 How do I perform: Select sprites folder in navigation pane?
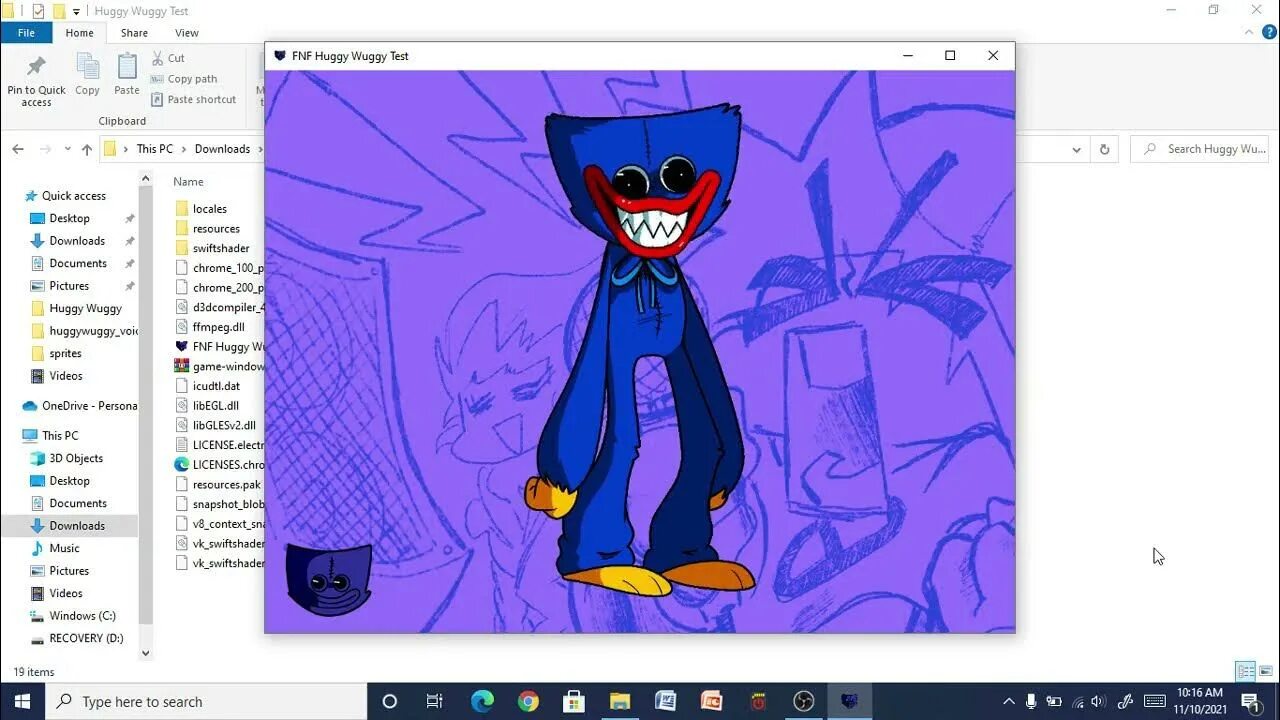[x=65, y=353]
